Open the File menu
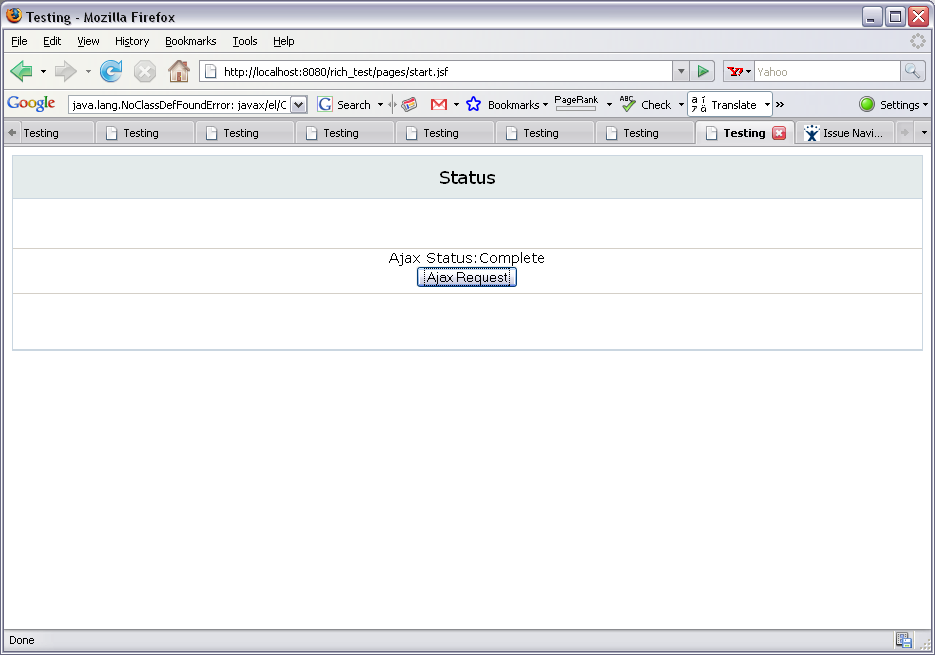Viewport: 935px width, 655px height. tap(19, 41)
